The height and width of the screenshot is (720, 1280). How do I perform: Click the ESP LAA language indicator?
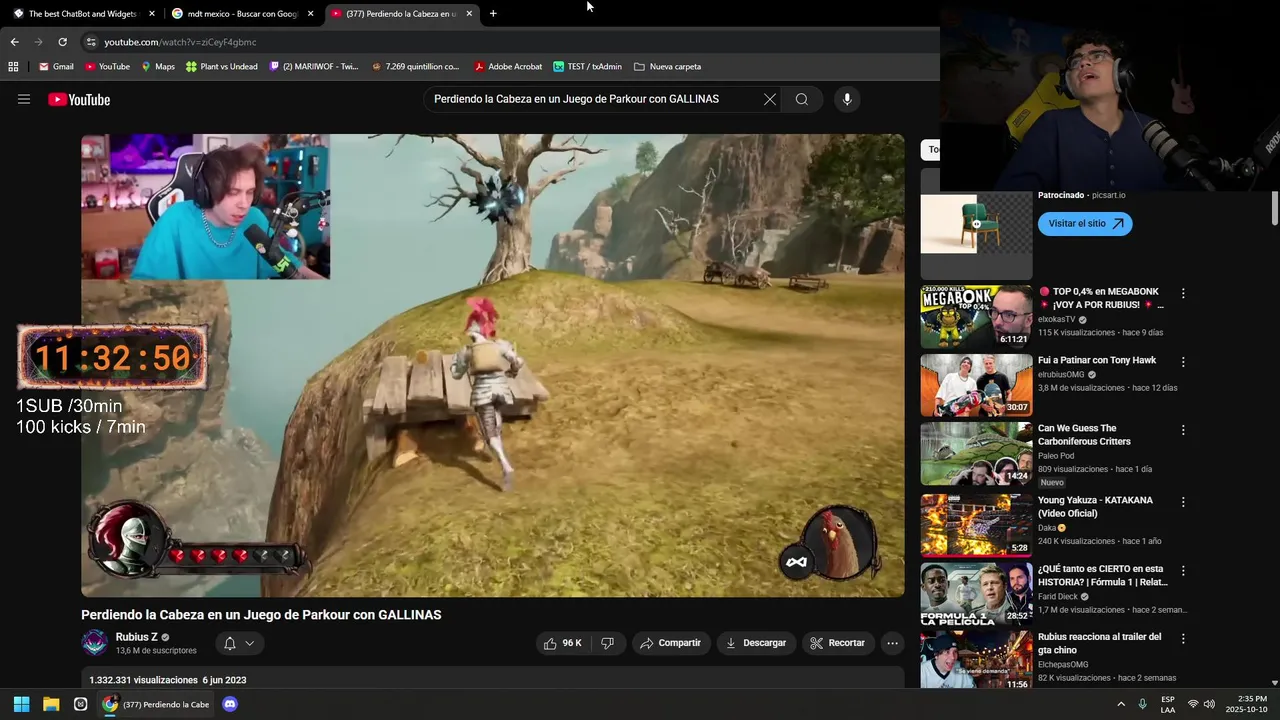pyautogui.click(x=1167, y=704)
